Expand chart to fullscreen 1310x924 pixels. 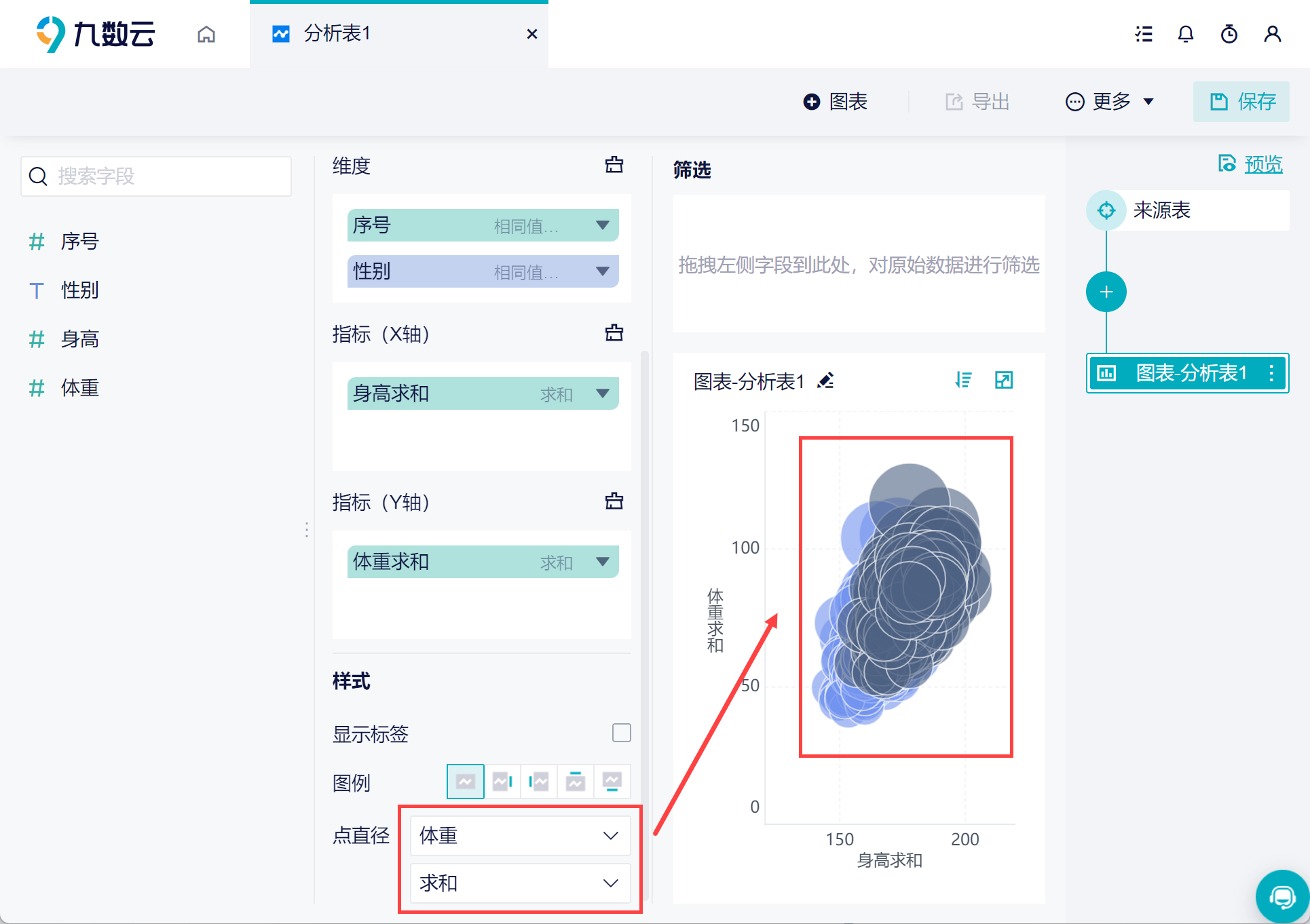[1003, 380]
